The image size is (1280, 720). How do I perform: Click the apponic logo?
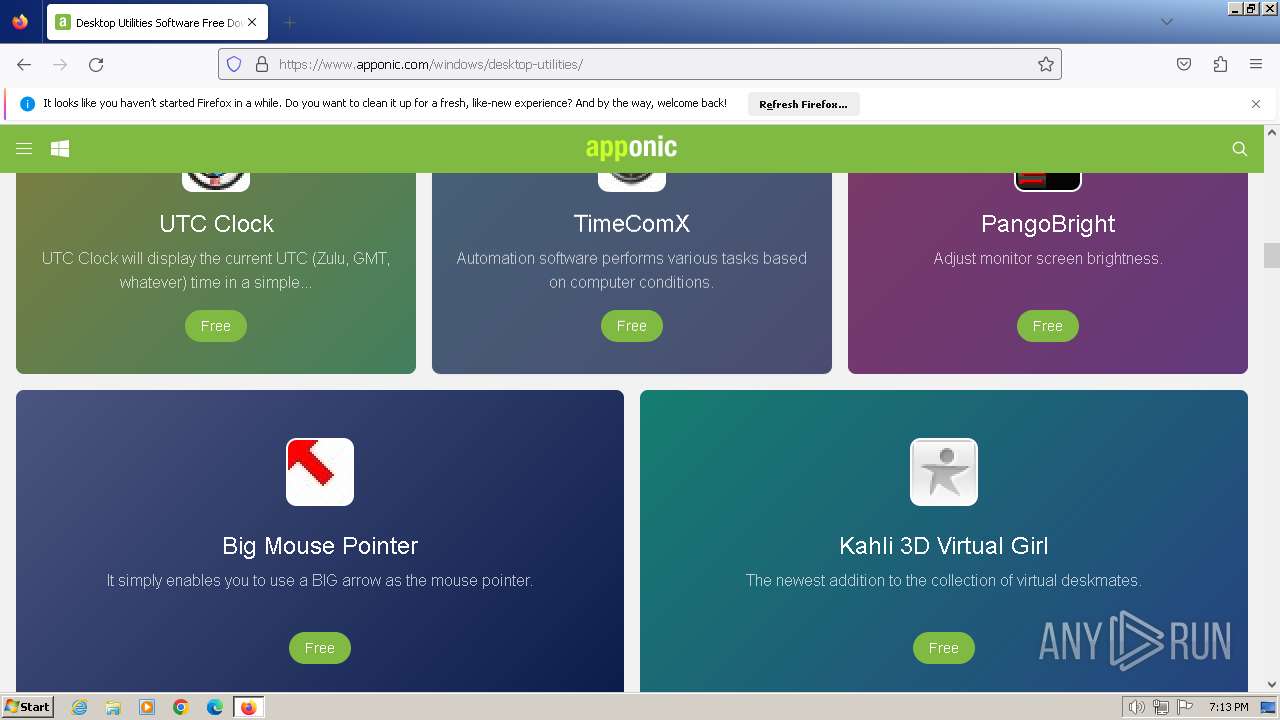pos(632,148)
